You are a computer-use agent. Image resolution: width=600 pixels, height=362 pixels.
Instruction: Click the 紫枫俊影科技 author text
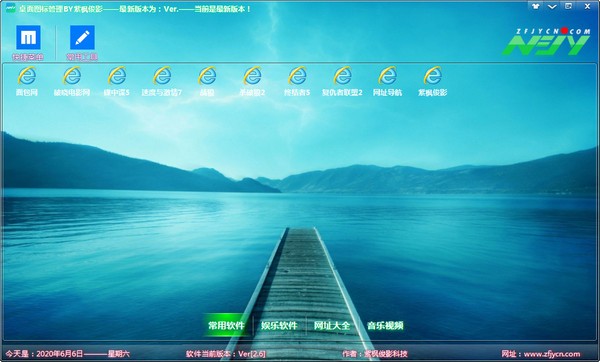click(386, 354)
